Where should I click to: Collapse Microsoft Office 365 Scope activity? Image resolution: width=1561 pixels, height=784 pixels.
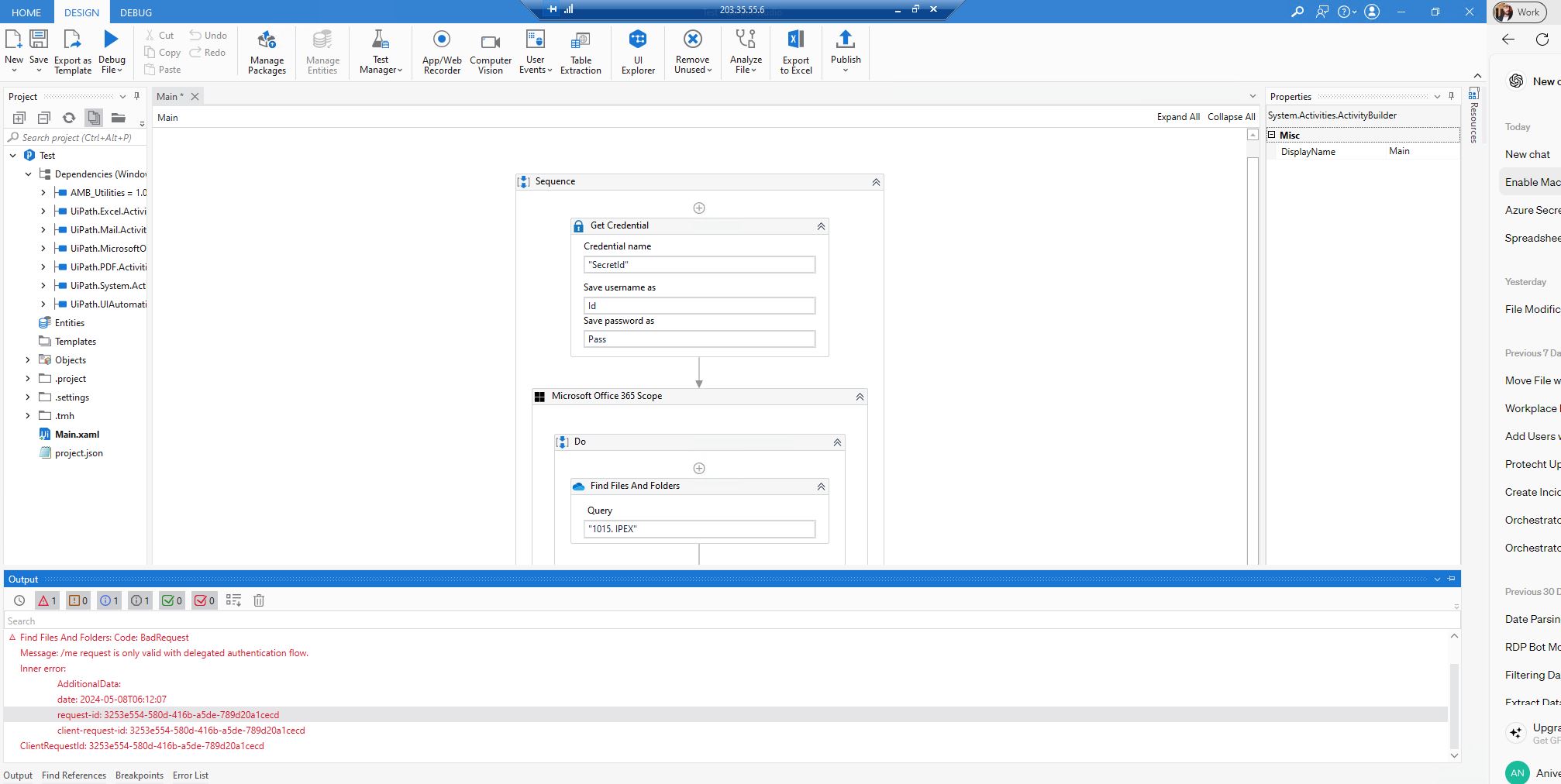(860, 397)
